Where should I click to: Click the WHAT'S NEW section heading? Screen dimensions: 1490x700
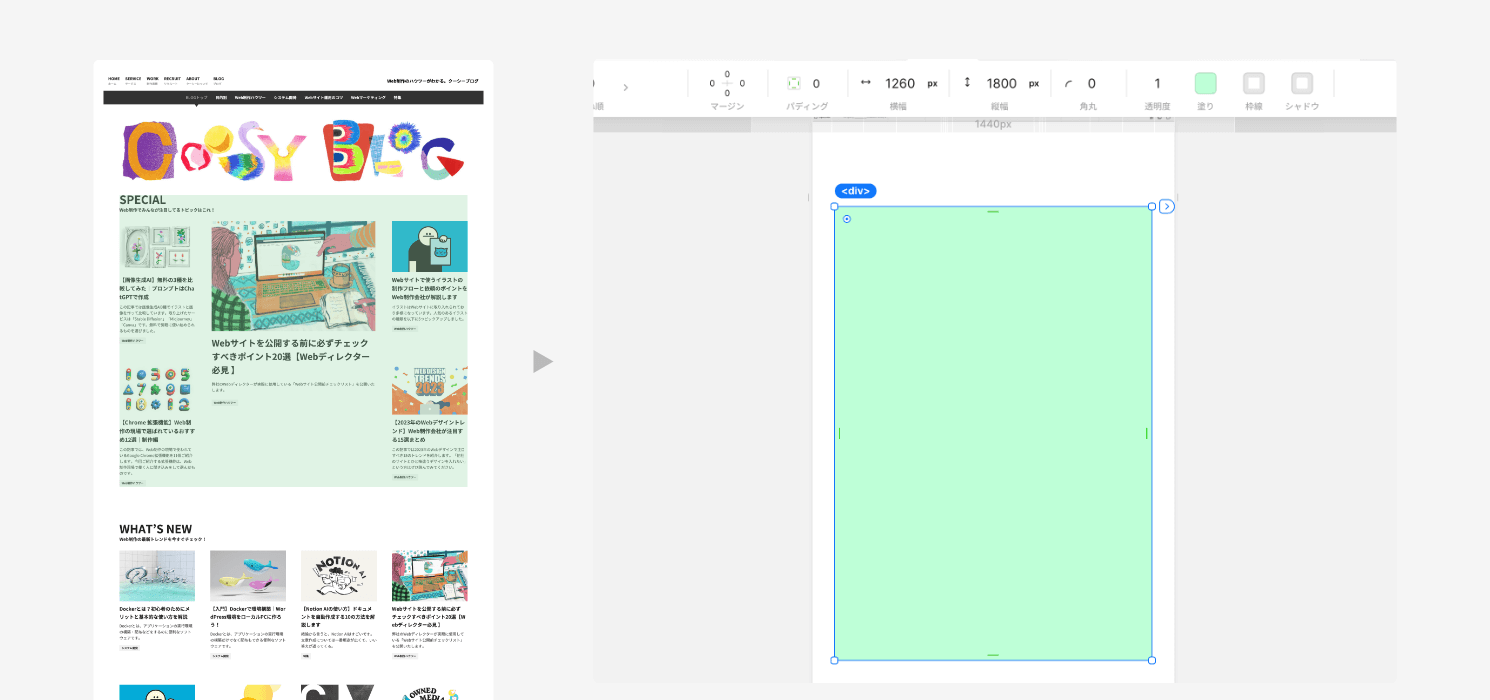pos(155,529)
